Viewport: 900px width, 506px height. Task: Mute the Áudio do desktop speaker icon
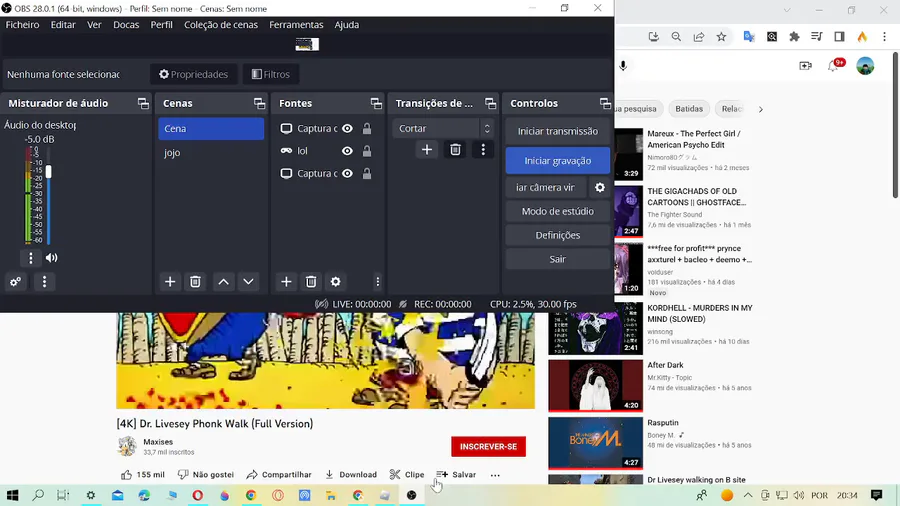tap(52, 258)
